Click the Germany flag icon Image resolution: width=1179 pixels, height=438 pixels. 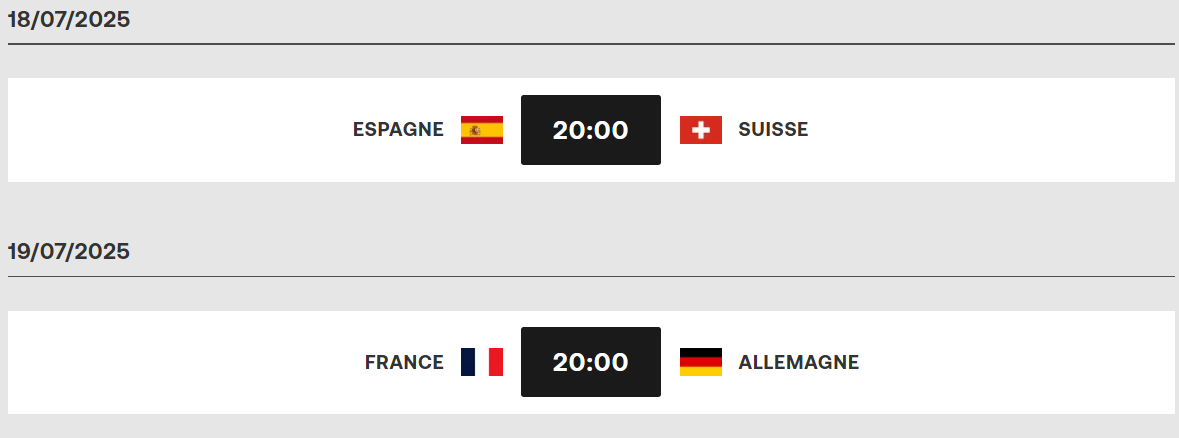[701, 362]
